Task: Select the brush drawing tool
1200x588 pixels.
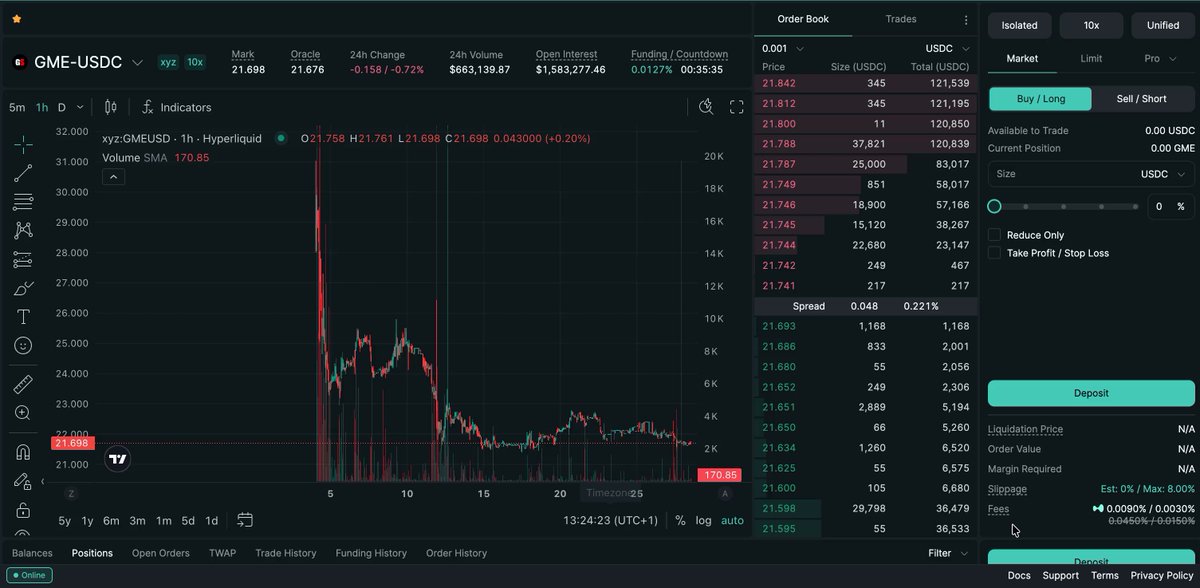Action: (x=23, y=288)
